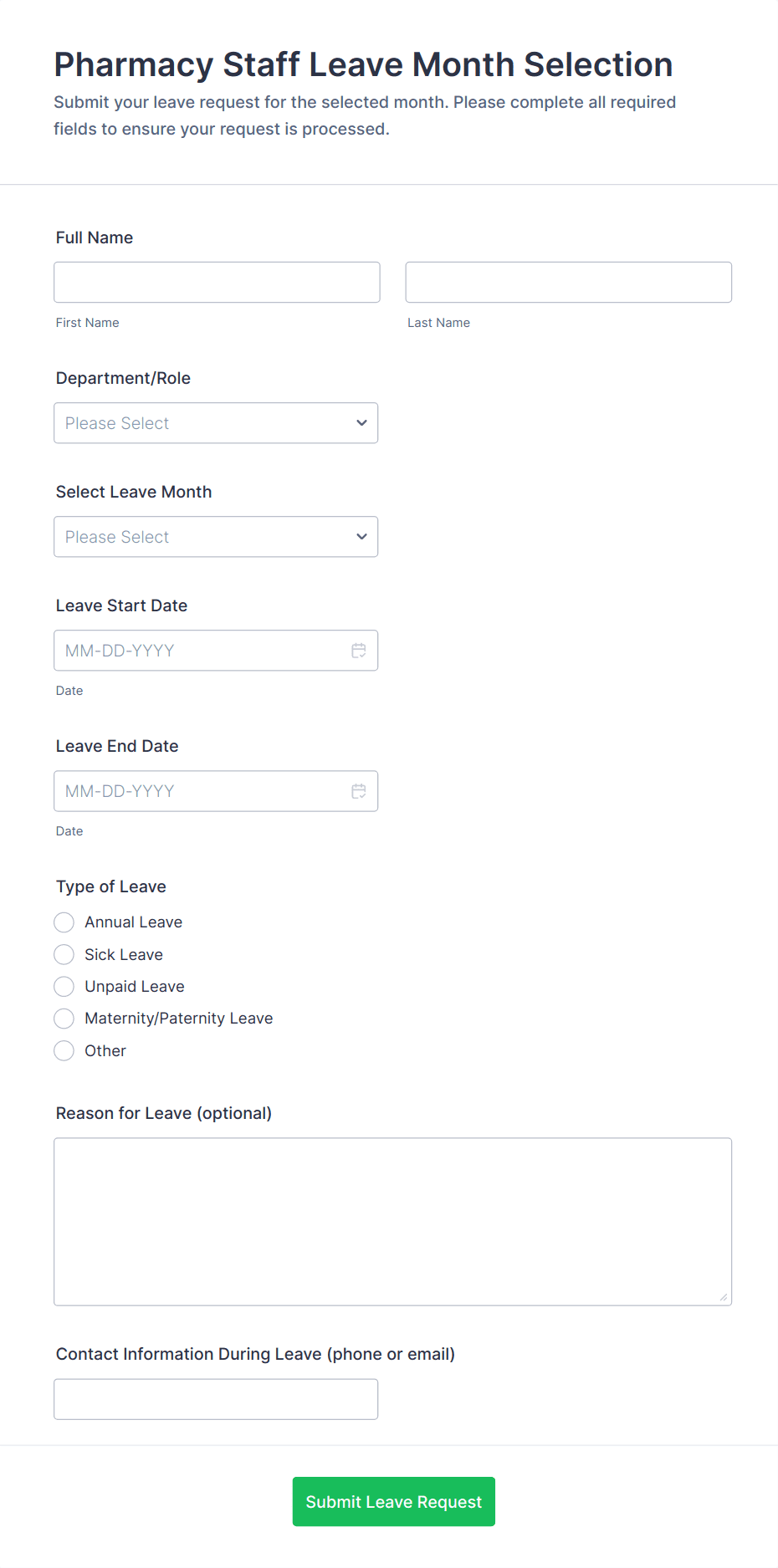
Task: Select the Annual Leave radio button
Action: (x=64, y=922)
